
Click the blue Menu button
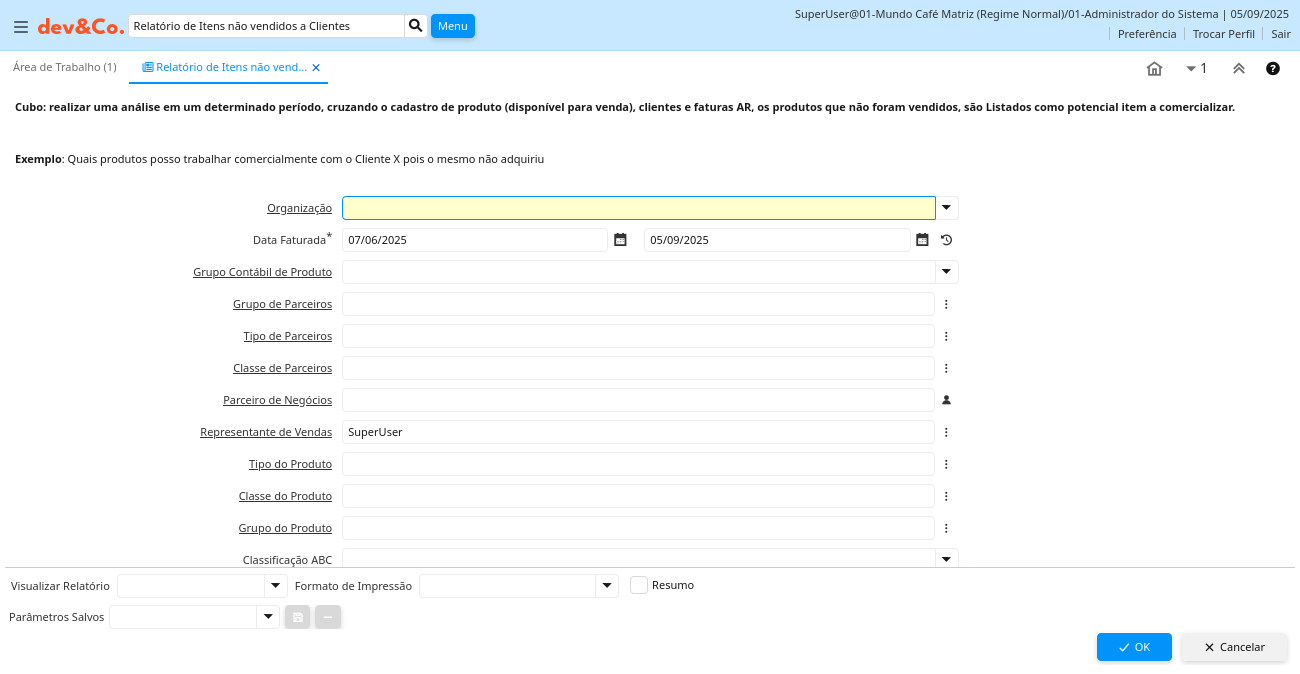[x=452, y=26]
